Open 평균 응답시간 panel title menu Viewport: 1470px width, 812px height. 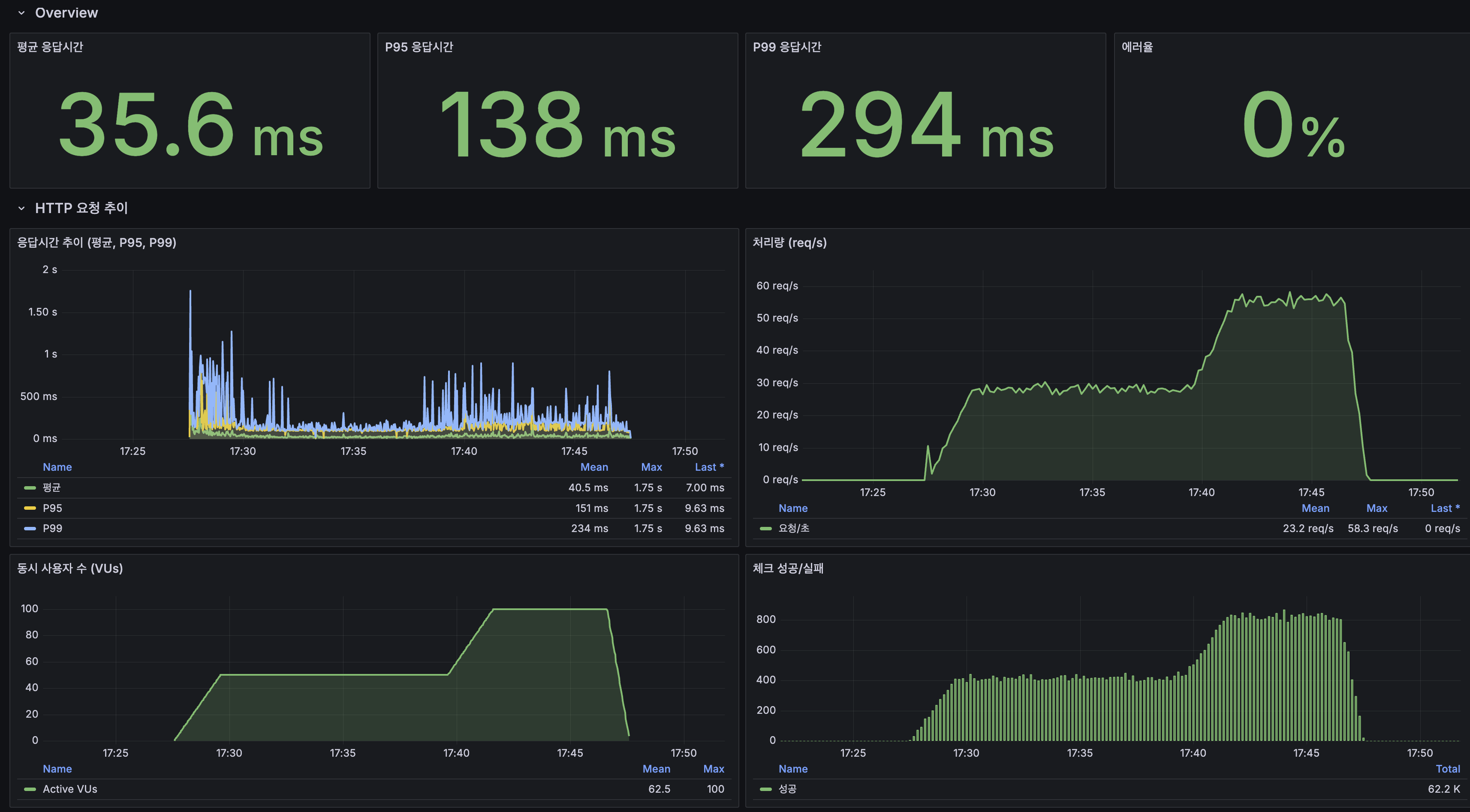click(50, 47)
